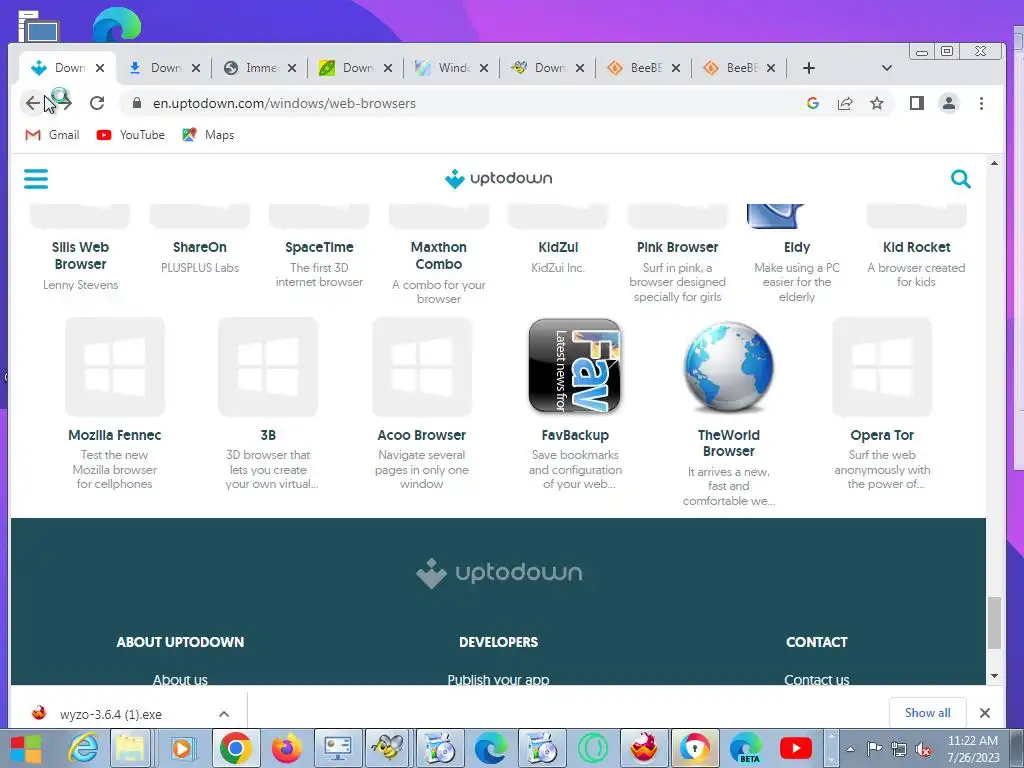Open Windows Media Player from the taskbar
This screenshot has width=1024, height=768.
pyautogui.click(x=182, y=748)
